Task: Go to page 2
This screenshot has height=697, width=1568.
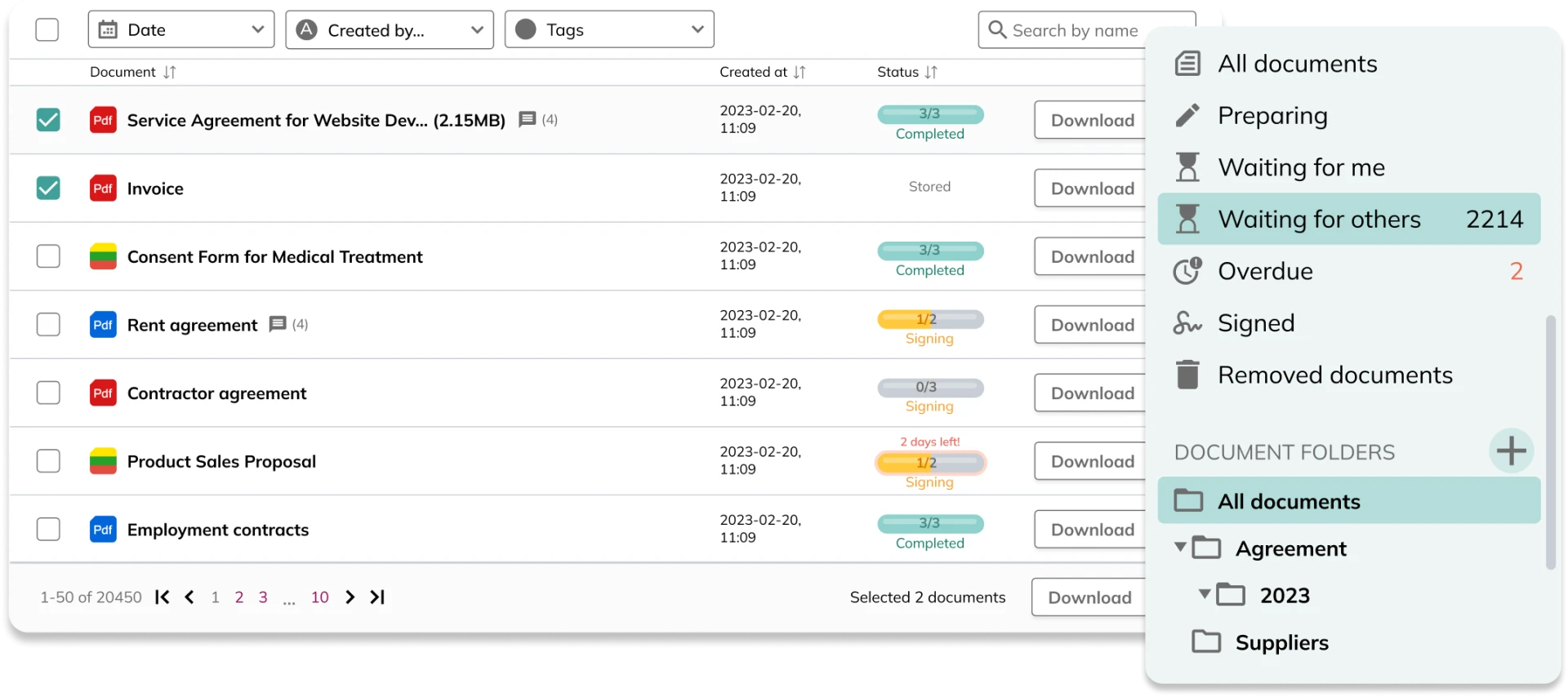Action: coord(239,597)
